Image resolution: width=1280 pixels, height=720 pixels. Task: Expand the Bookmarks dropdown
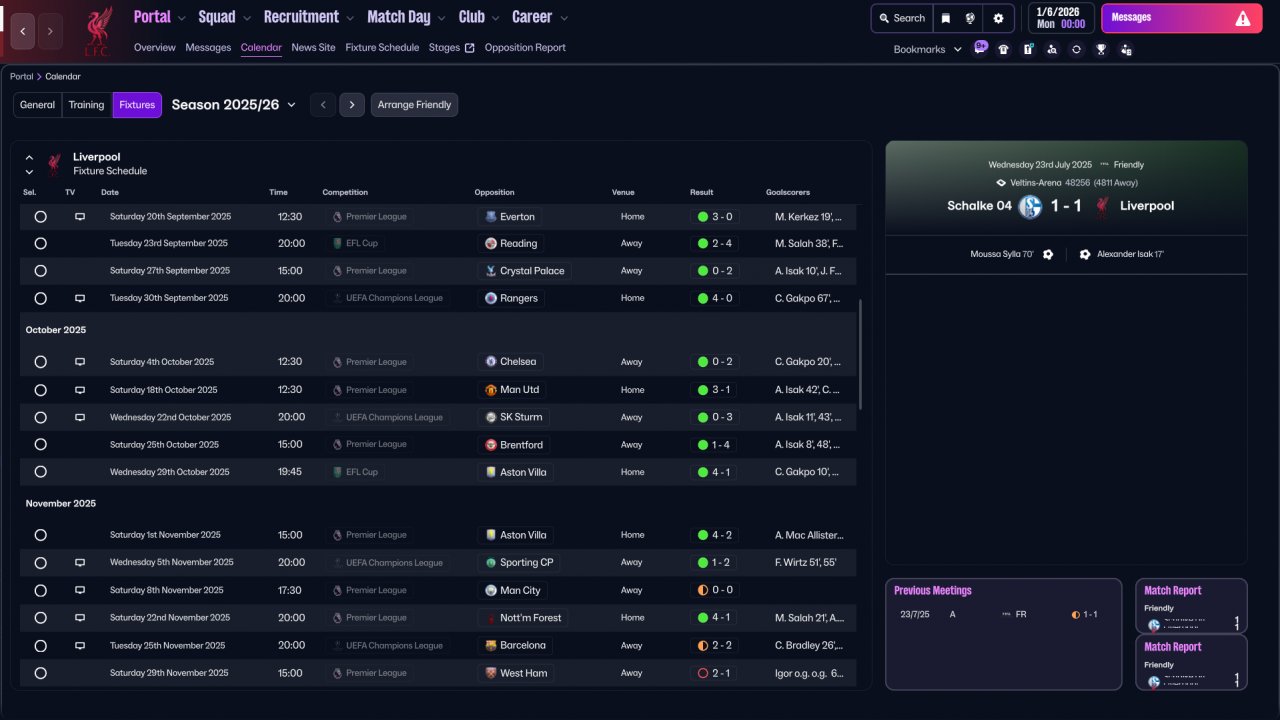pyautogui.click(x=927, y=49)
